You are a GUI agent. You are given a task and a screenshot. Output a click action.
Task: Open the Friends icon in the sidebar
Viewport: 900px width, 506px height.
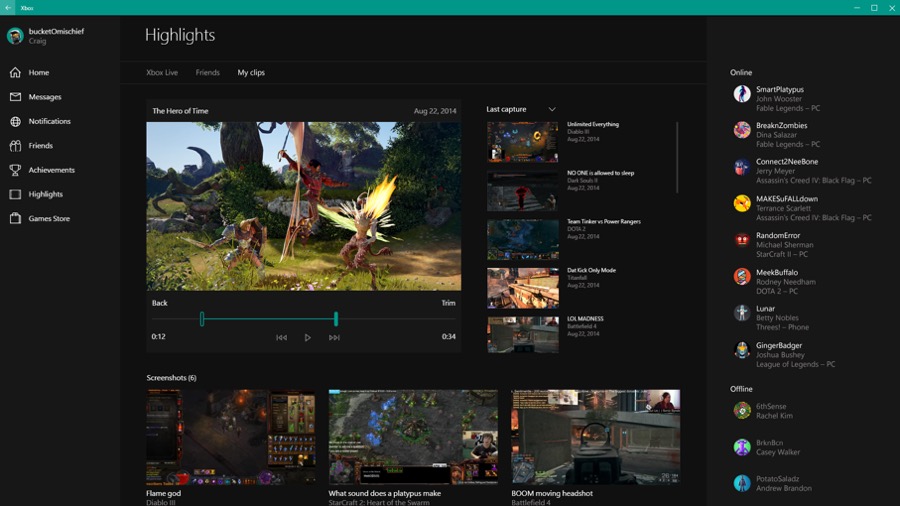(15, 146)
